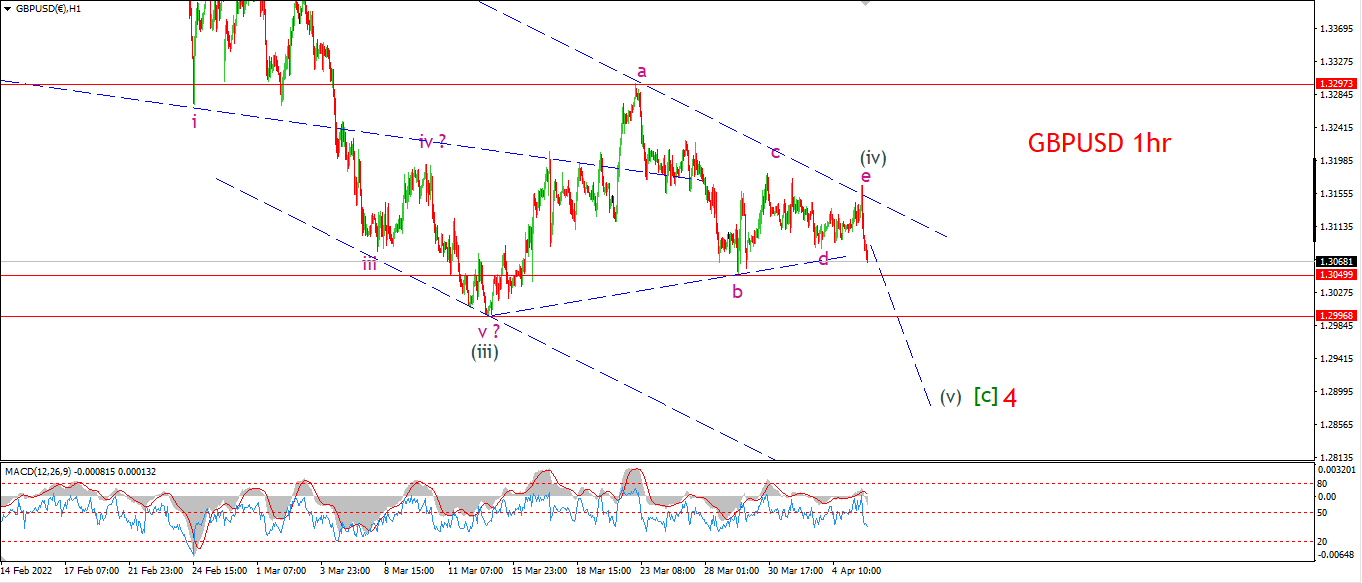Click the magenta wave label 'a'
The image size is (1362, 583).
click(642, 71)
